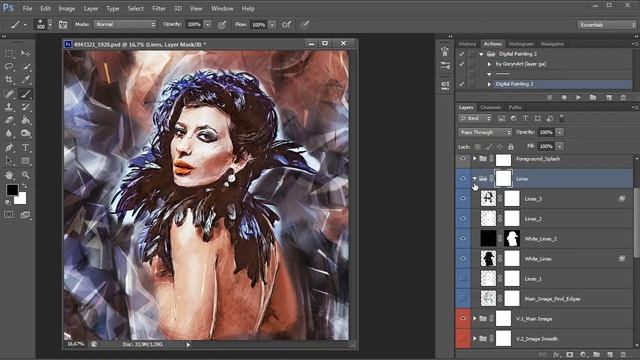Show the Lines_1 layer
The image size is (640, 360).
point(463,279)
